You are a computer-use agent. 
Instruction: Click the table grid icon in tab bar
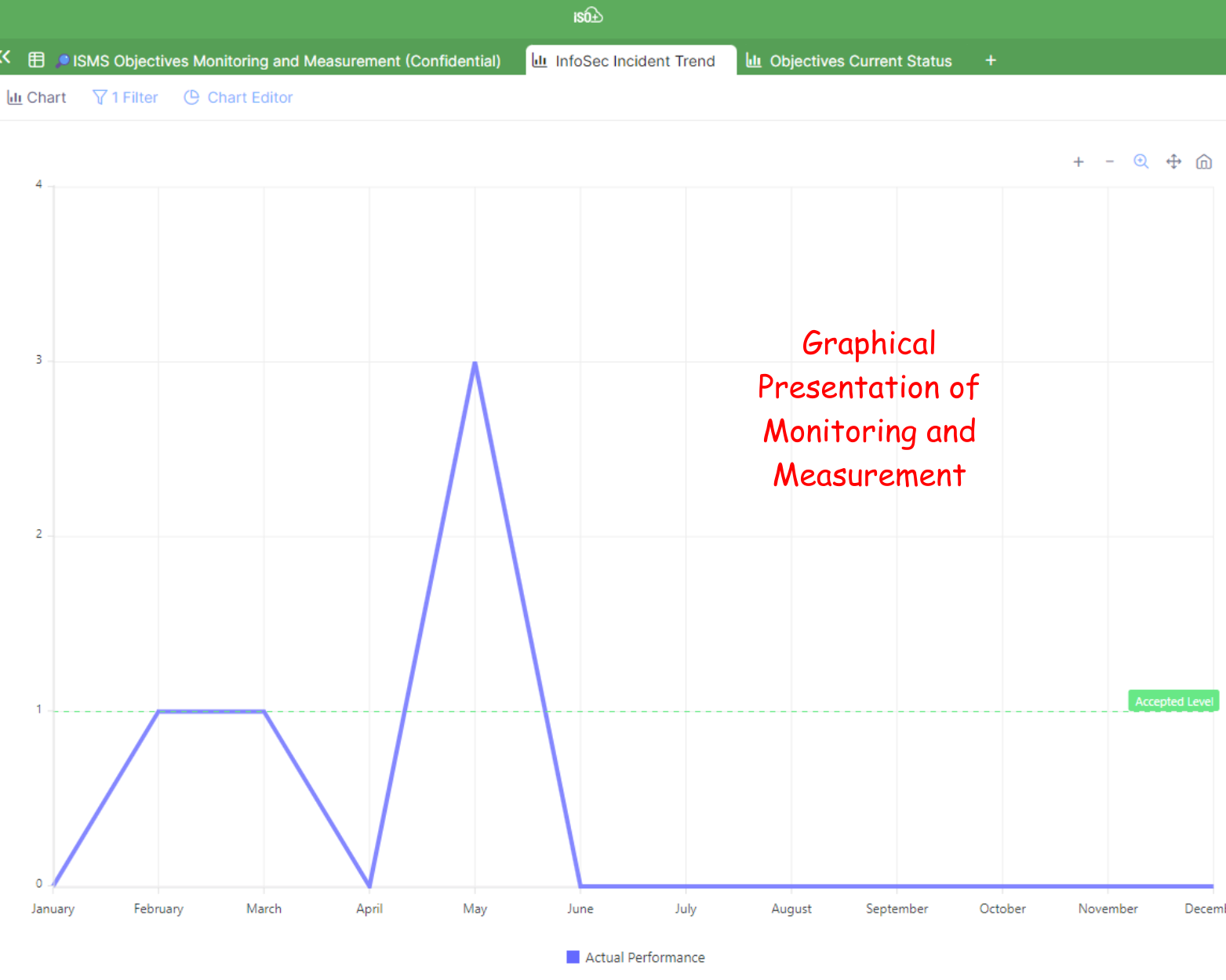point(36,60)
